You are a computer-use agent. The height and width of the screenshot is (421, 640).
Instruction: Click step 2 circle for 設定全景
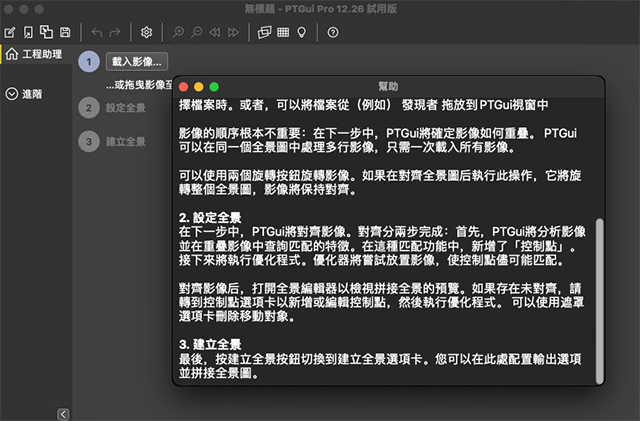tap(89, 108)
